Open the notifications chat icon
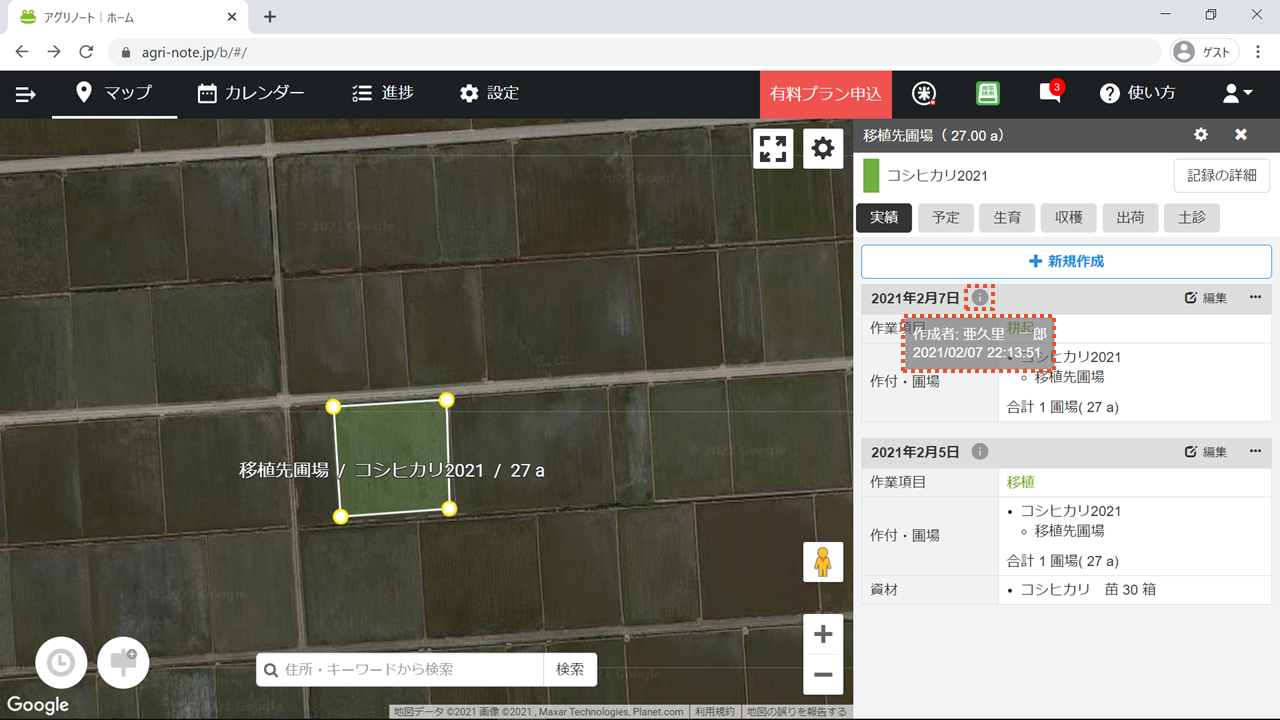Viewport: 1280px width, 720px height. [1050, 93]
